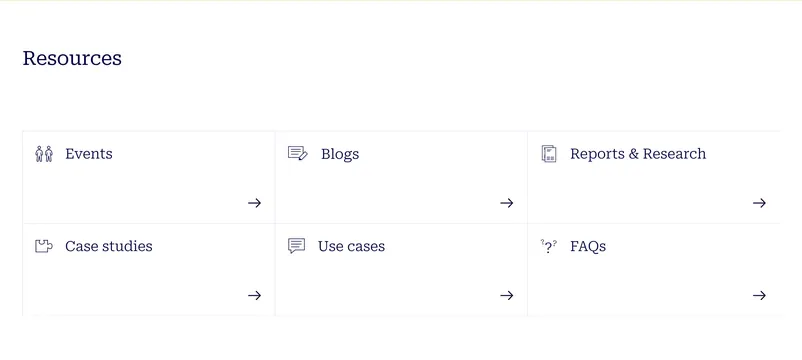Click the Reports & Research document icon
The image size is (802, 360).
(x=549, y=154)
